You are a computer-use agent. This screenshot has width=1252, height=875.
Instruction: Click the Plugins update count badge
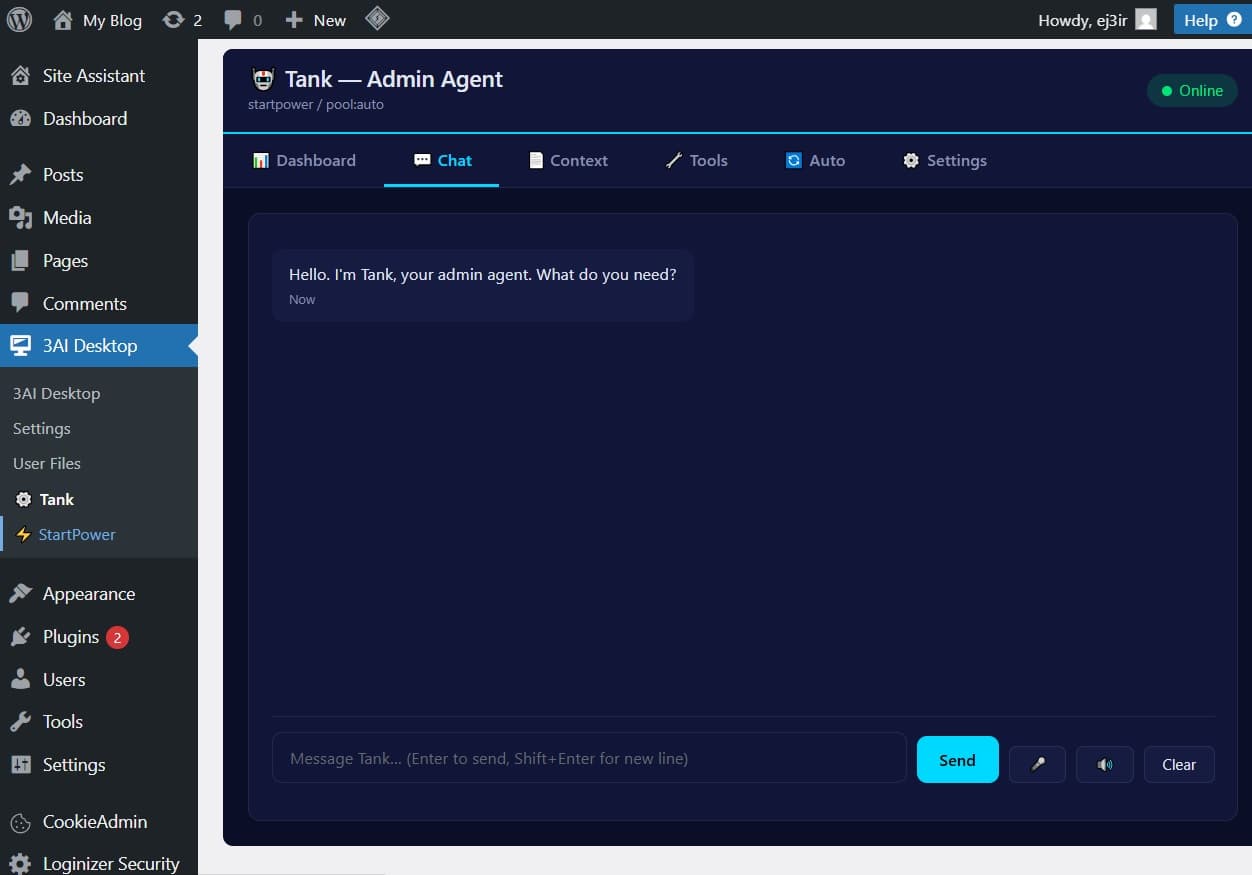[117, 637]
